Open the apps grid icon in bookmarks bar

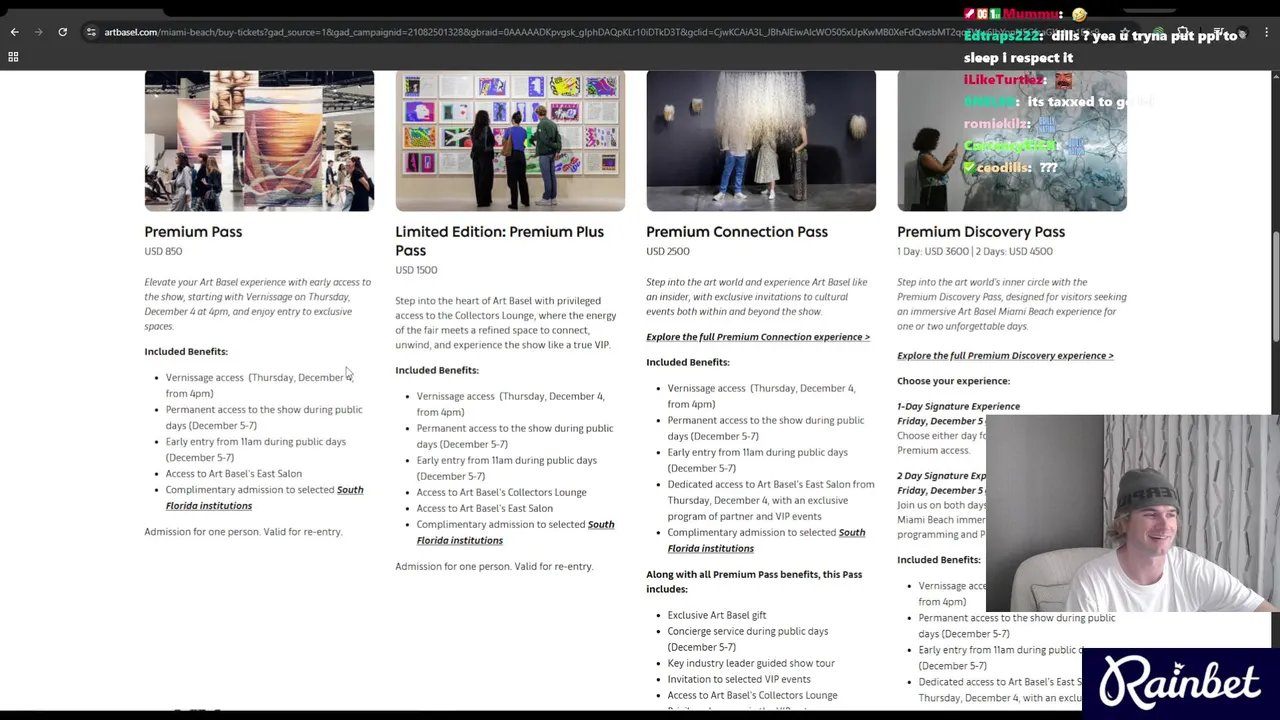tap(13, 57)
